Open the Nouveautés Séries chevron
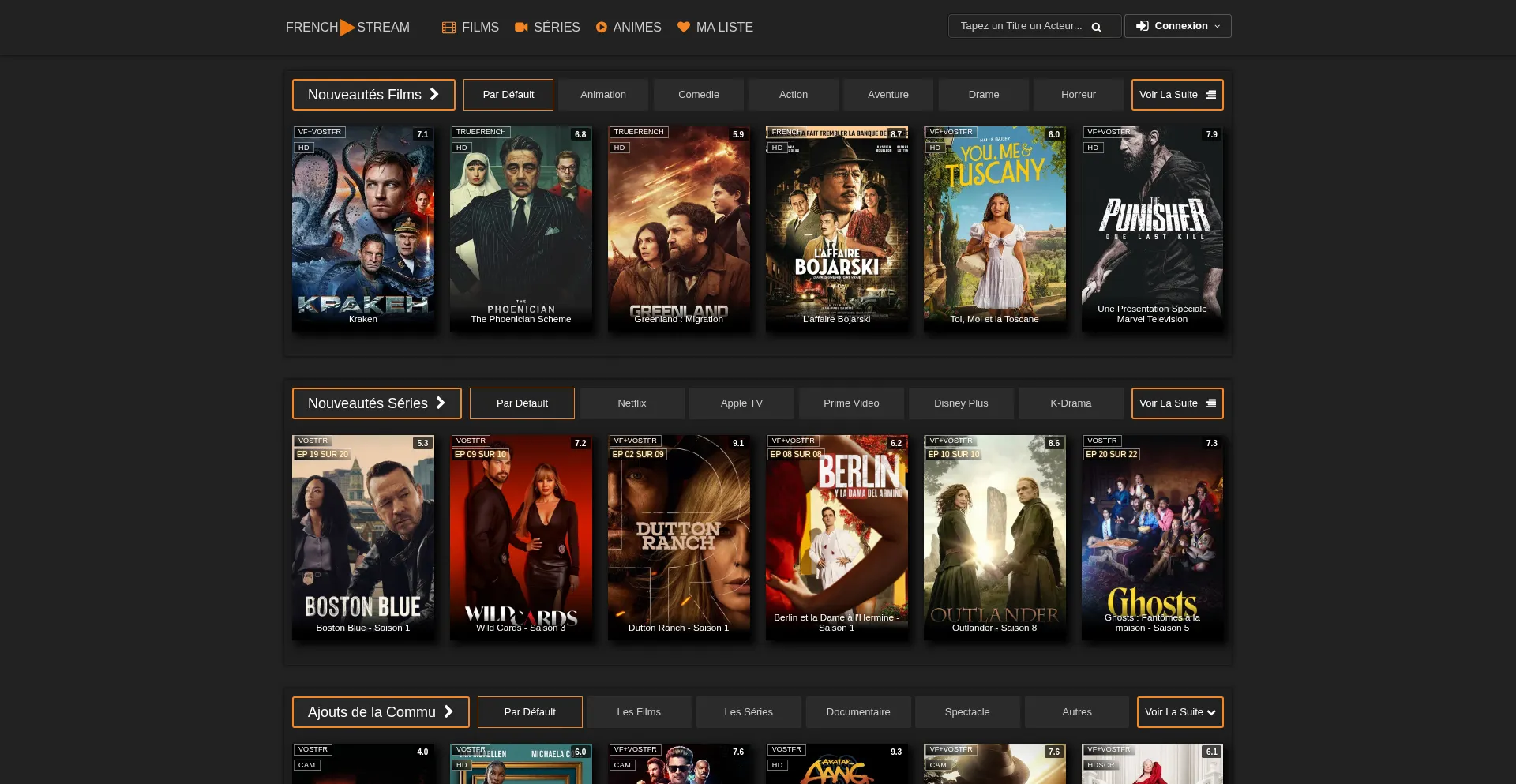The width and height of the screenshot is (1516, 784). (x=441, y=403)
